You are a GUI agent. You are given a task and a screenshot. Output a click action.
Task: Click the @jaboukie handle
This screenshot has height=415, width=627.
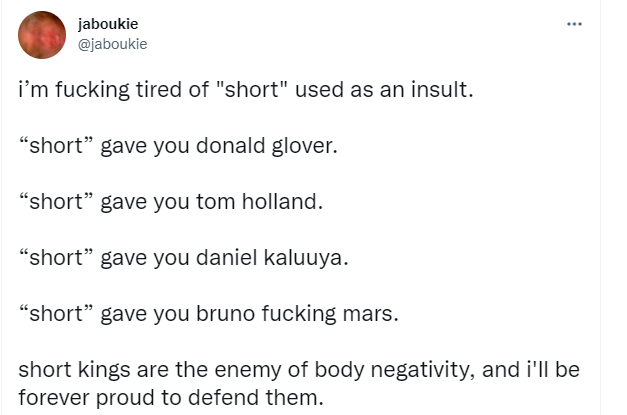(x=112, y=43)
